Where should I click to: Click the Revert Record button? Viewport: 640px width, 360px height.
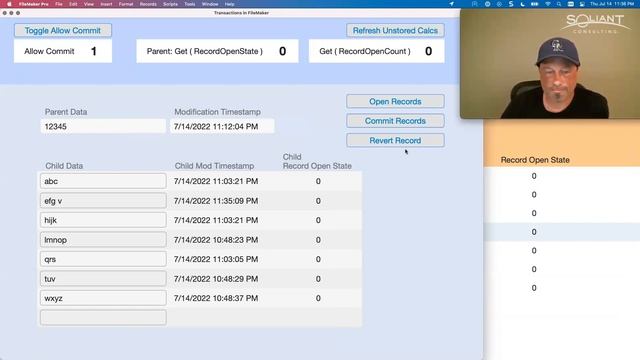coord(395,140)
